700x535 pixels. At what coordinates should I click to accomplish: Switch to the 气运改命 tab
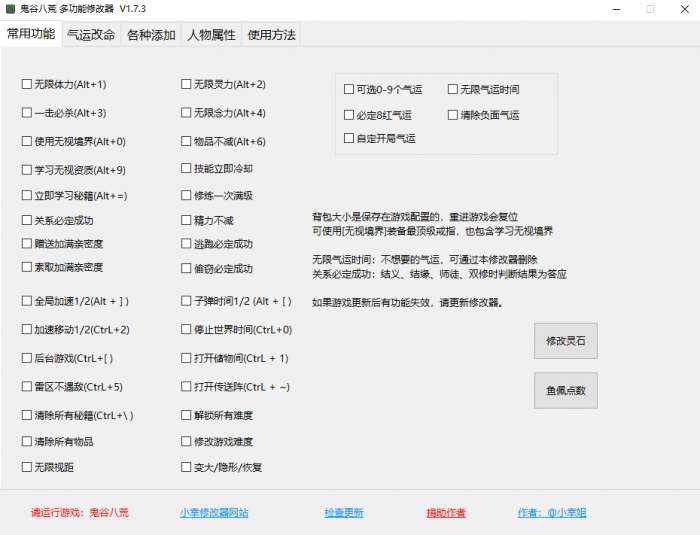click(x=91, y=34)
